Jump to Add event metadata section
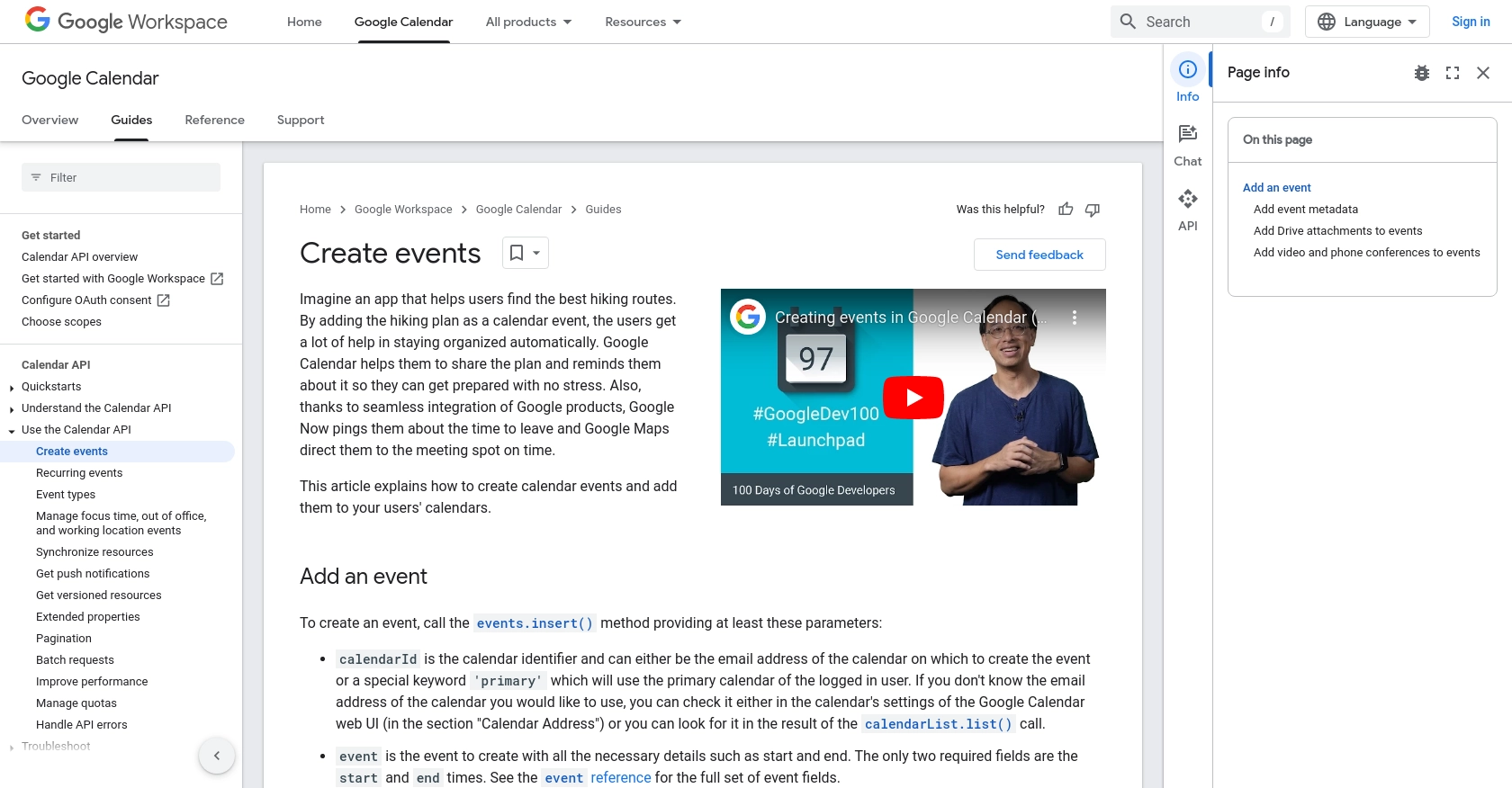Viewport: 1512px width, 788px height. tap(1306, 210)
